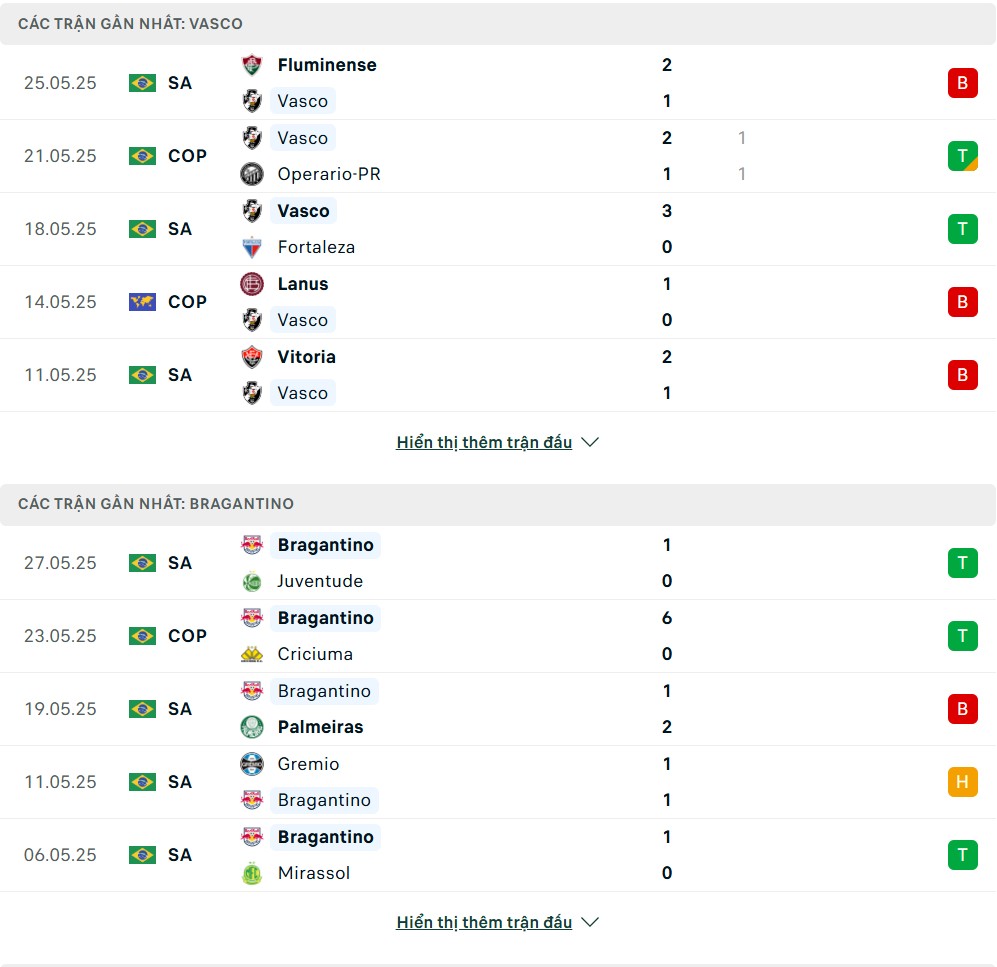
Task: Click the Vitoria team crest
Action: (252, 357)
